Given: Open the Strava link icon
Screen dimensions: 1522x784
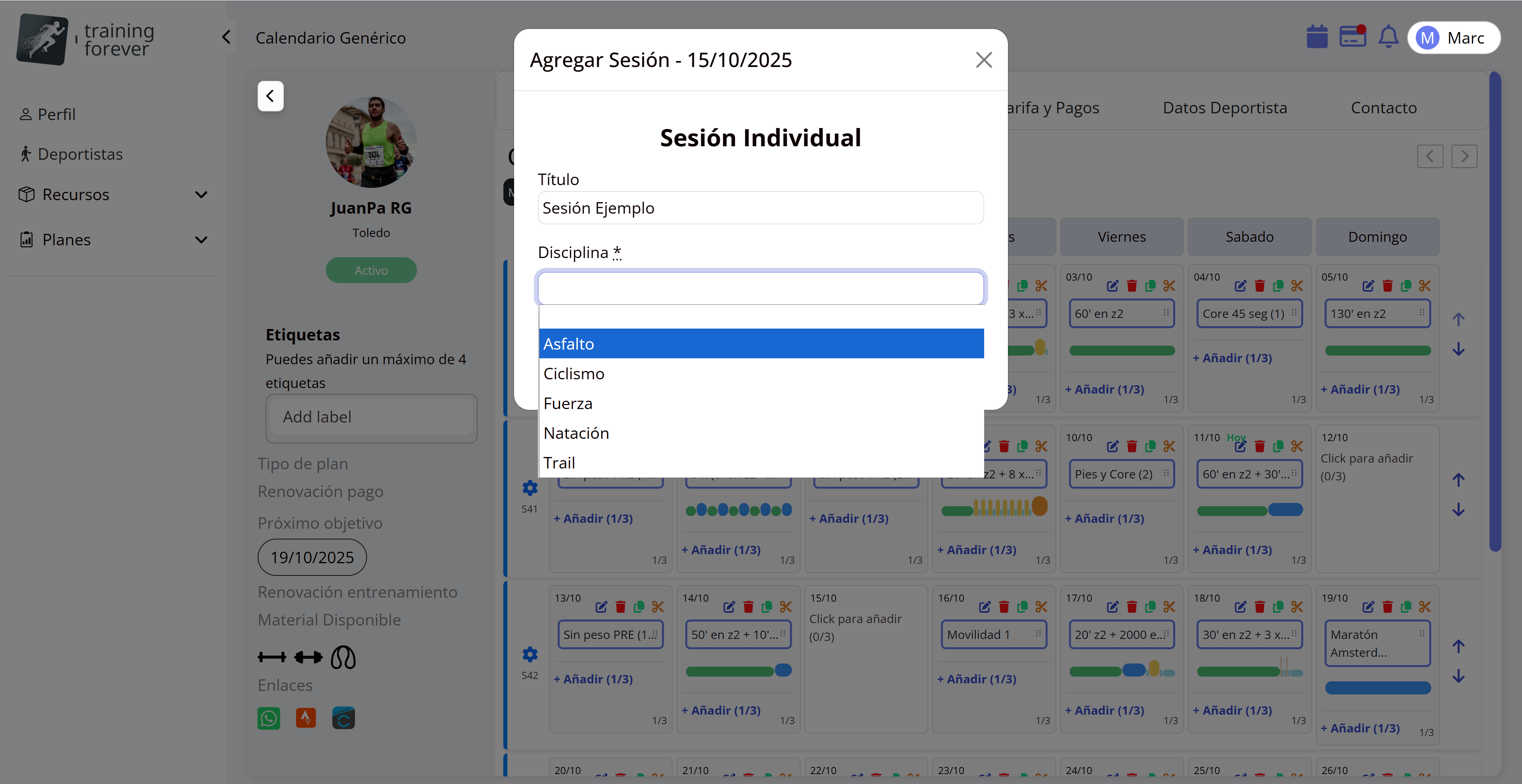Looking at the screenshot, I should [306, 719].
